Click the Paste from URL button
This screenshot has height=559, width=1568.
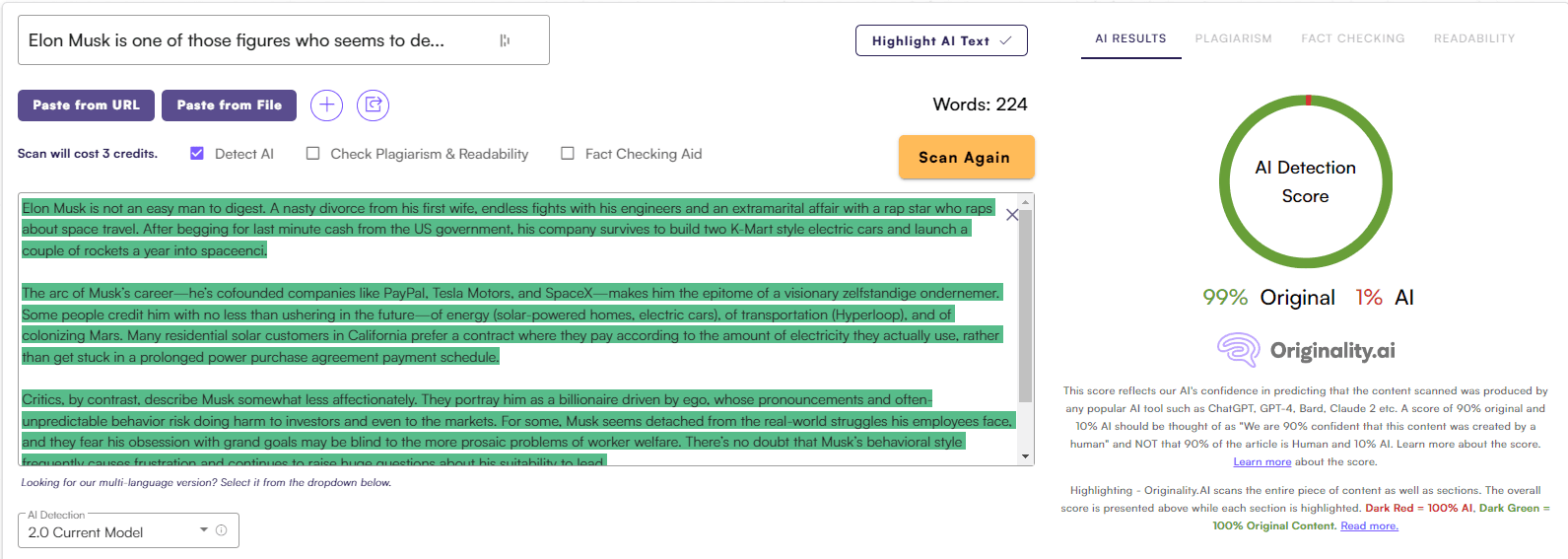pyautogui.click(x=86, y=105)
